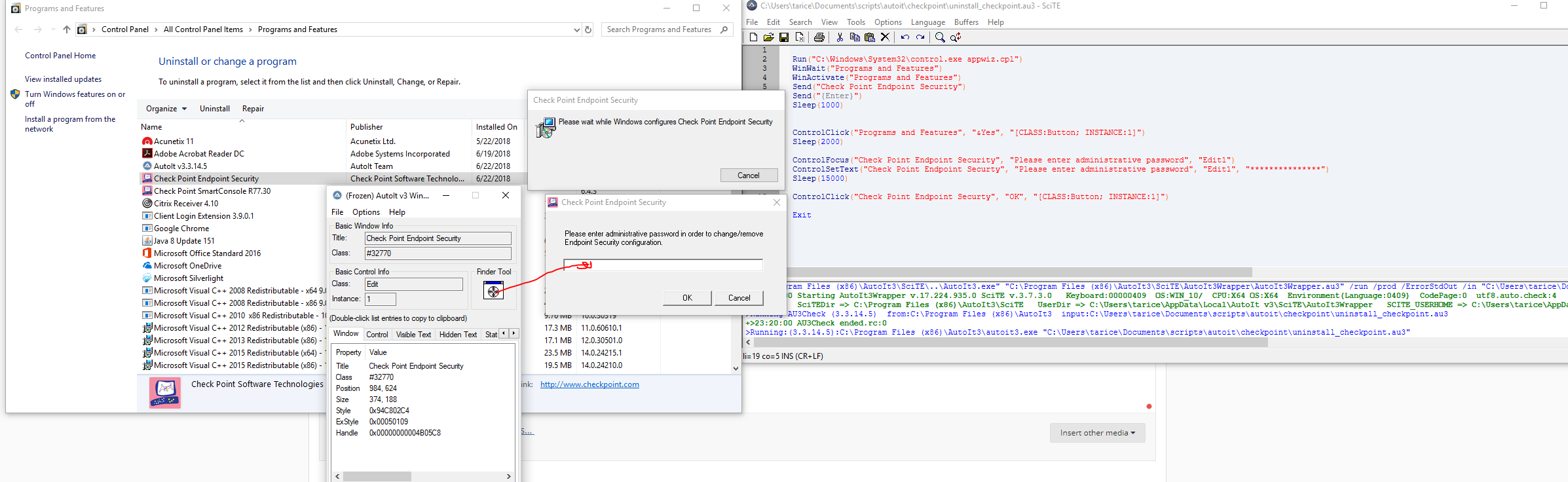Click the Adobe Acrobat Reader DC icon
1568x482 pixels.
[147, 154]
